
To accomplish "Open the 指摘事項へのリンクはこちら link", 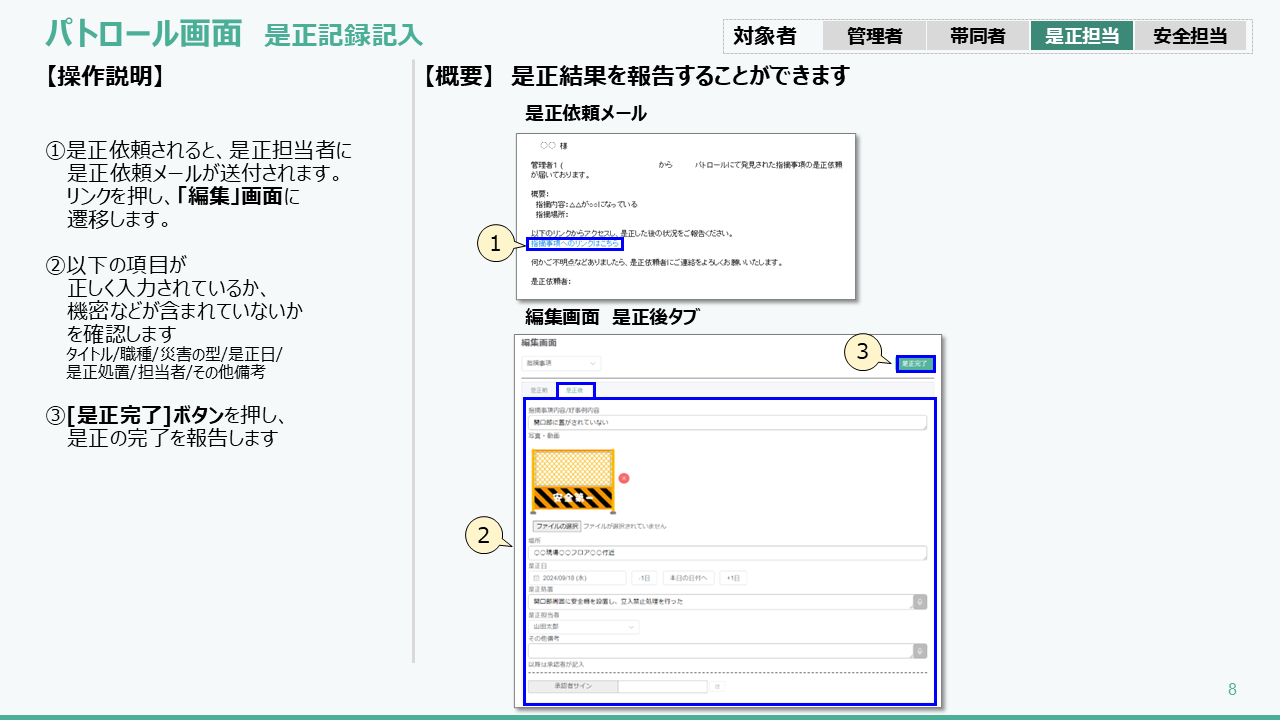I will pos(575,244).
